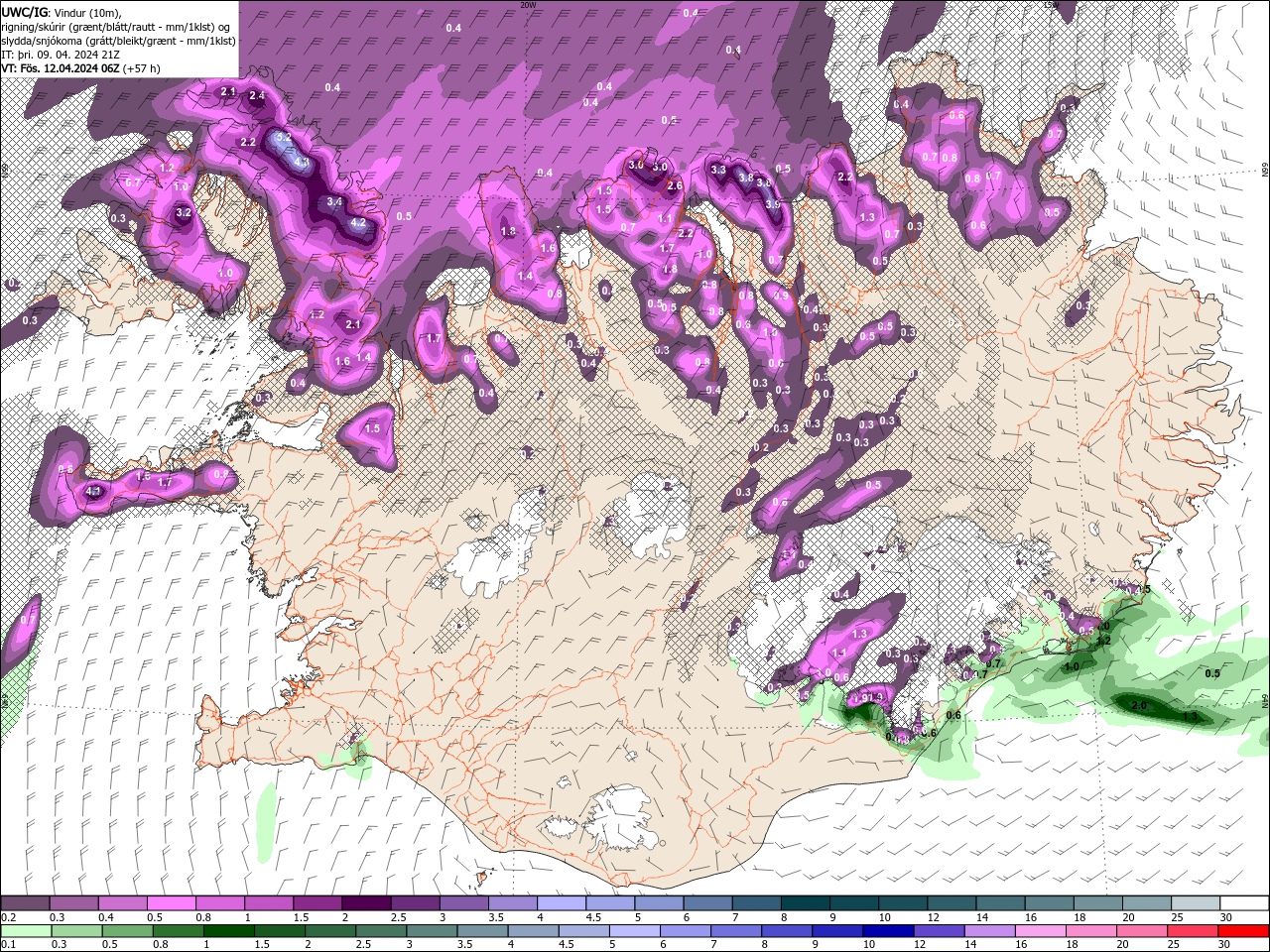Click the '0.1' label in the rain scale
This screenshot has width=1270, height=952.
(x=8, y=945)
